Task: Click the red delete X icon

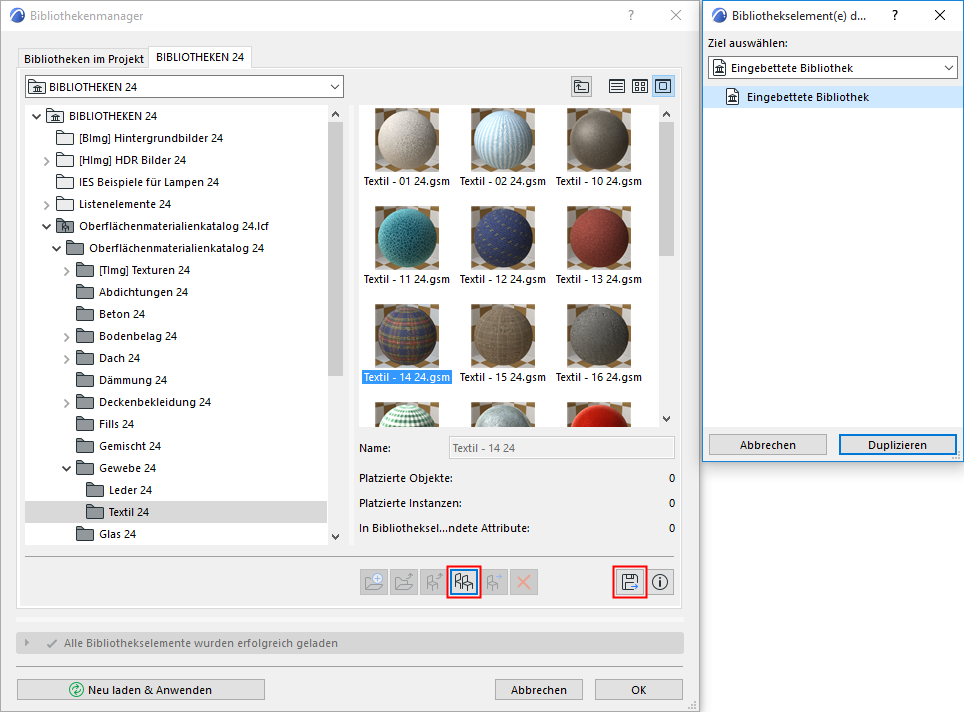Action: tap(524, 582)
